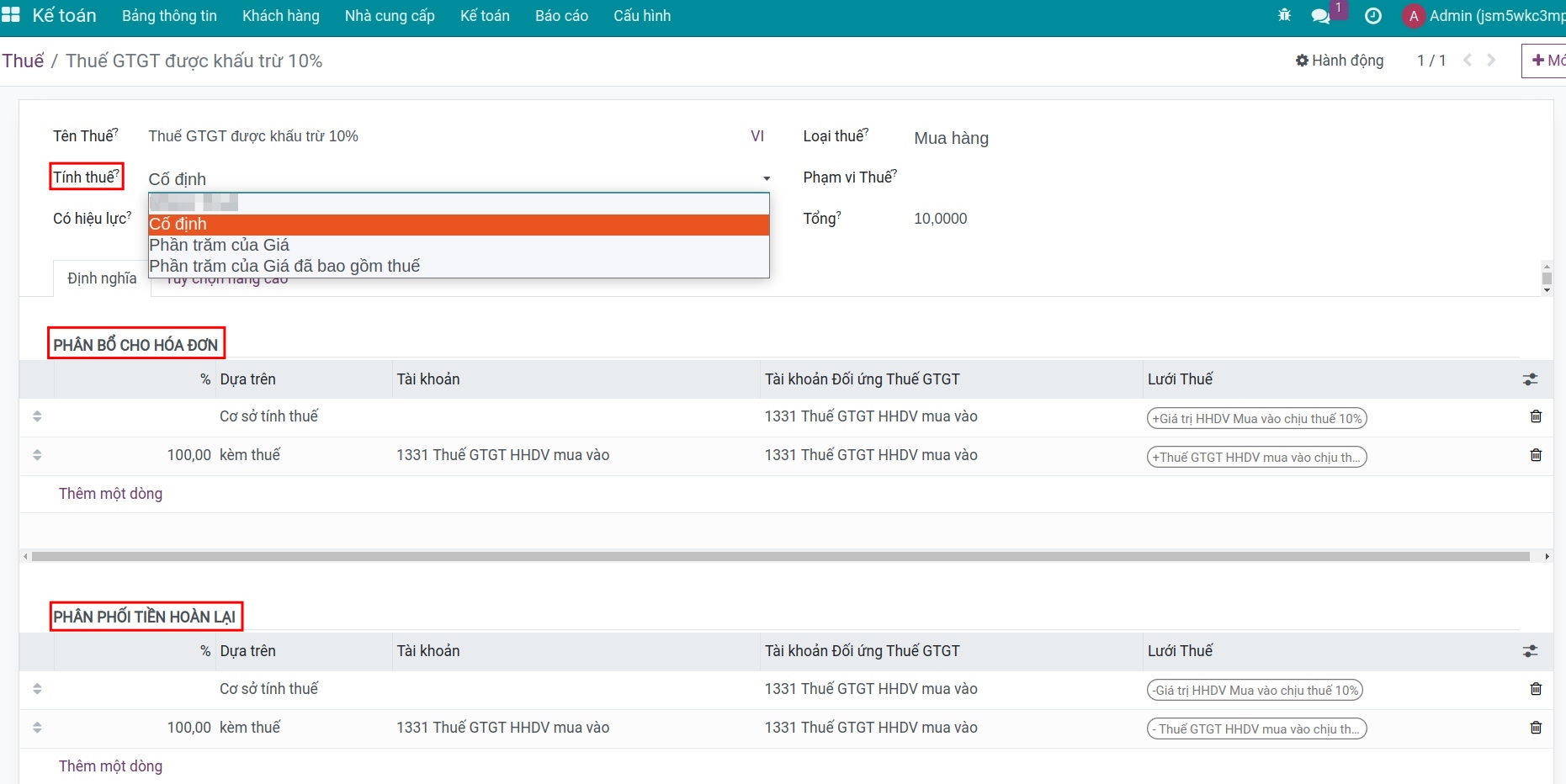Choose 'Phần trăm của Giá đã bao gồm thuế'

(x=284, y=266)
